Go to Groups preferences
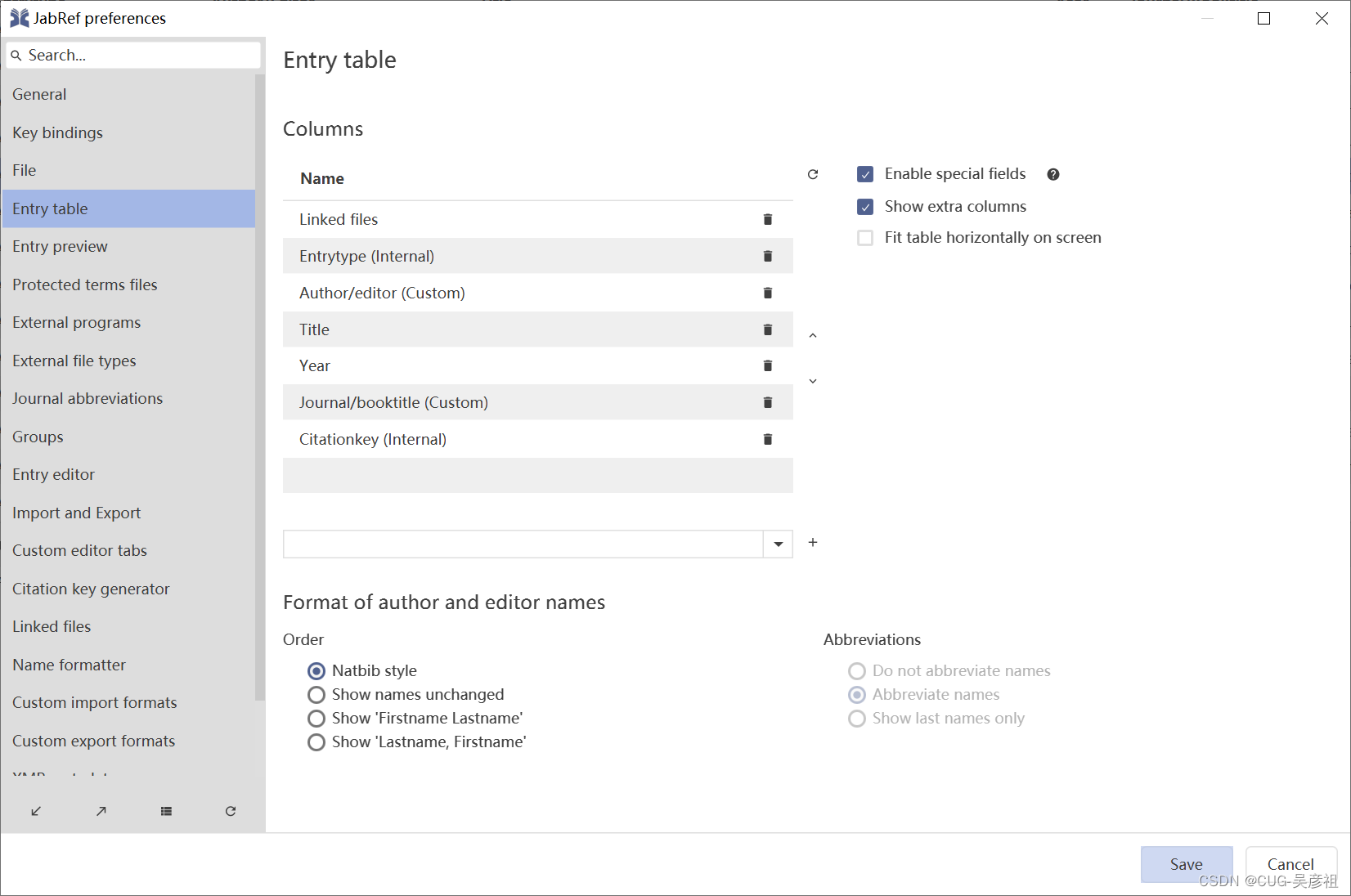 tap(128, 437)
